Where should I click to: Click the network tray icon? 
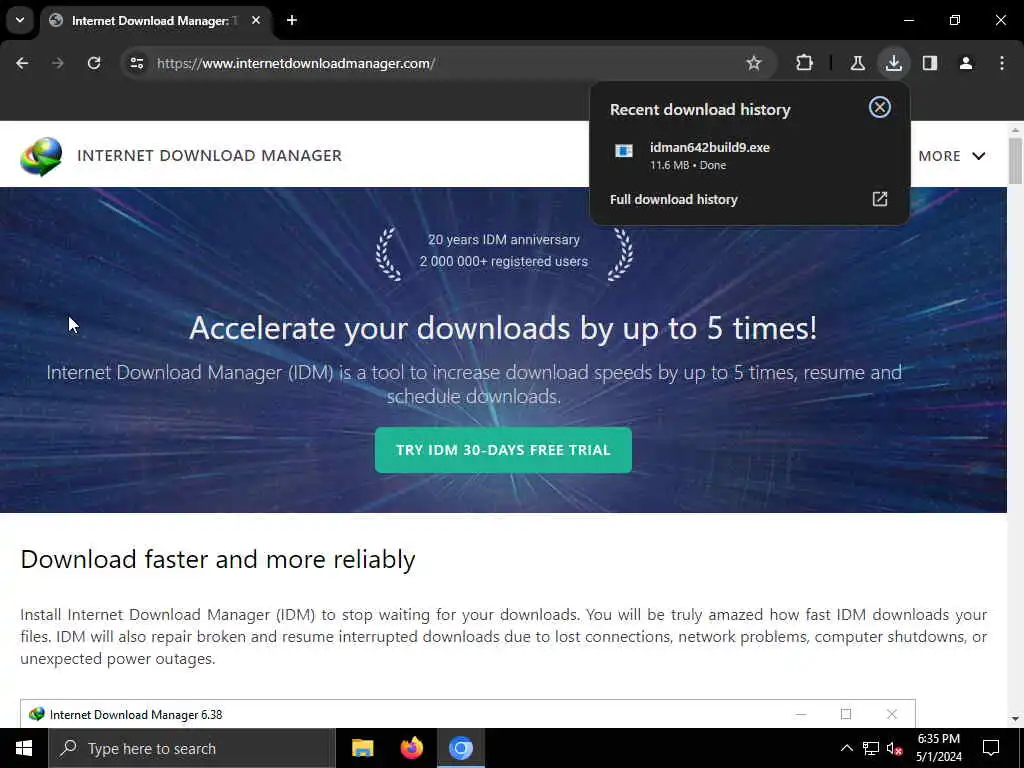coord(871,748)
